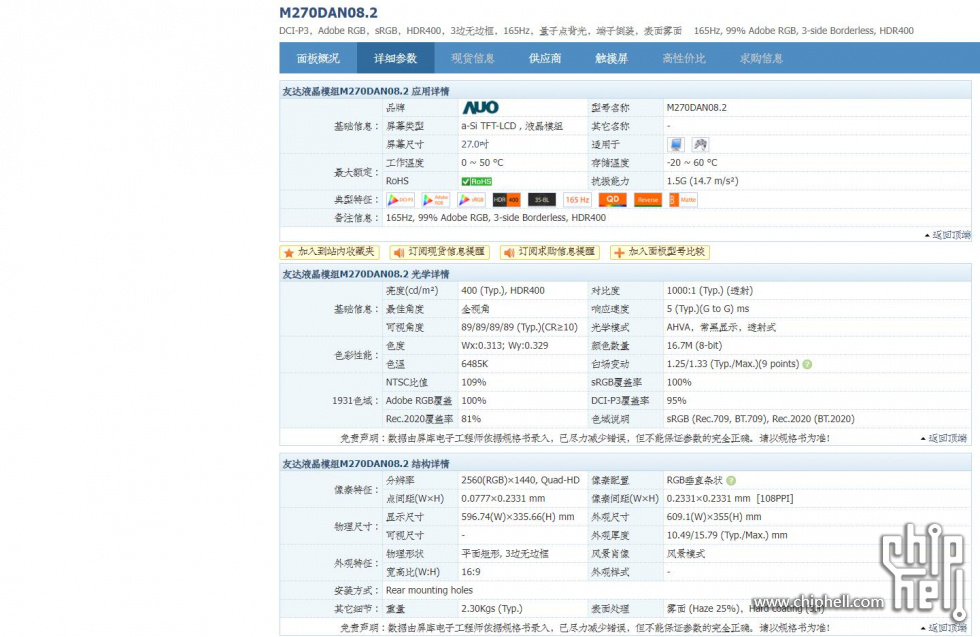Click the 1000:1 contrast ratio value
This screenshot has height=637, width=980.
[709, 291]
